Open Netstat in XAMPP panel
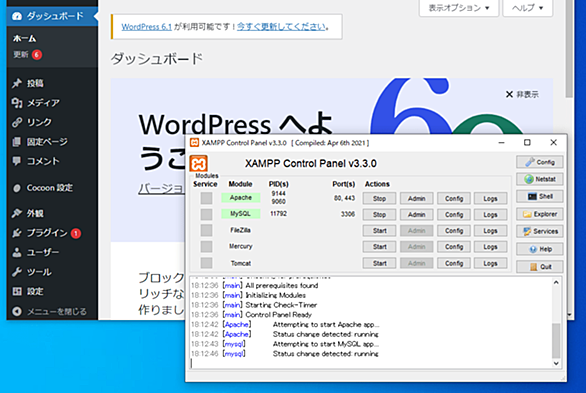Image resolution: width=586 pixels, height=393 pixels. 540,179
